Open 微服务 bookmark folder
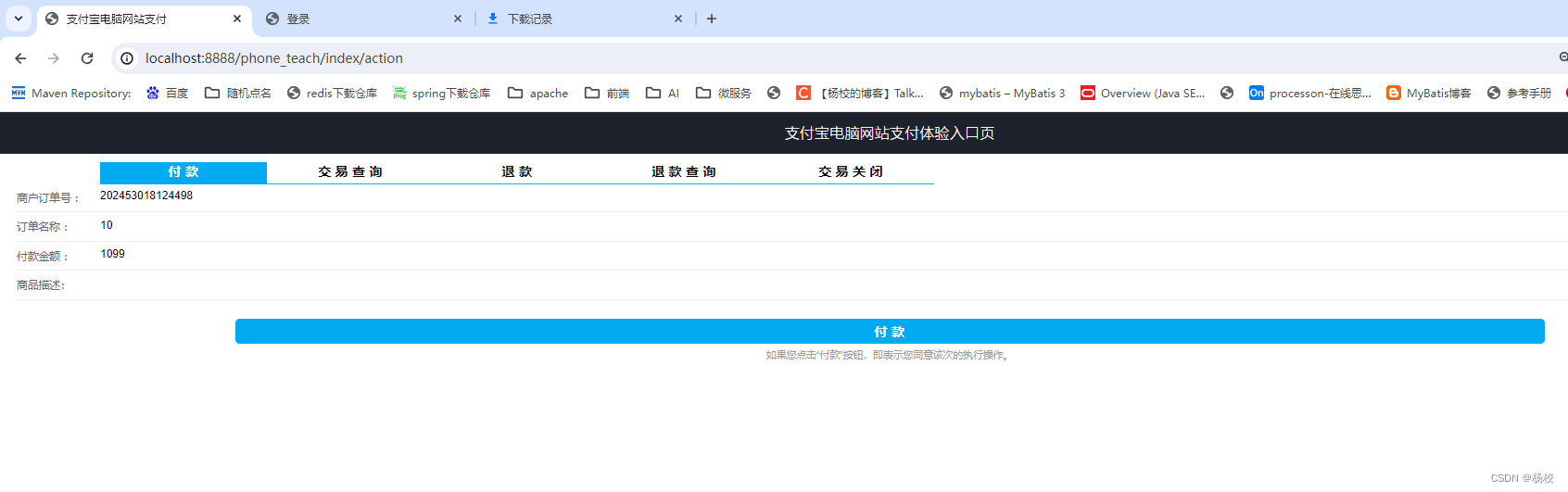1568x492 pixels. (x=724, y=93)
